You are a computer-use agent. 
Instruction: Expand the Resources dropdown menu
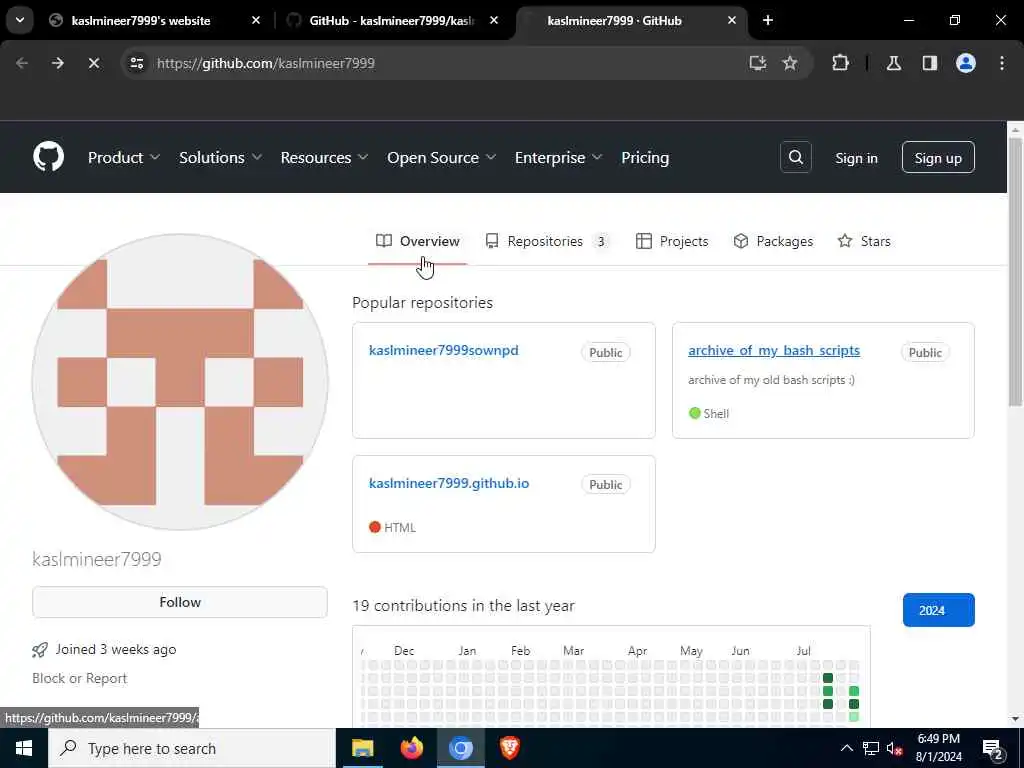coord(324,157)
